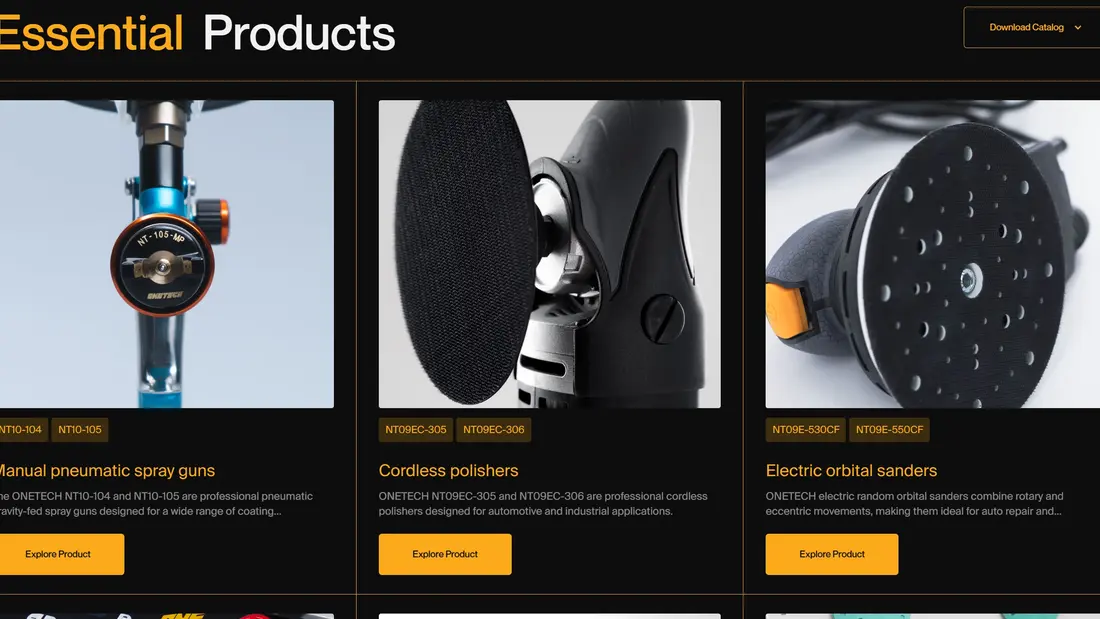This screenshot has height=619, width=1100.
Task: Open the Electric orbital sanders title link
Action: pos(851,470)
